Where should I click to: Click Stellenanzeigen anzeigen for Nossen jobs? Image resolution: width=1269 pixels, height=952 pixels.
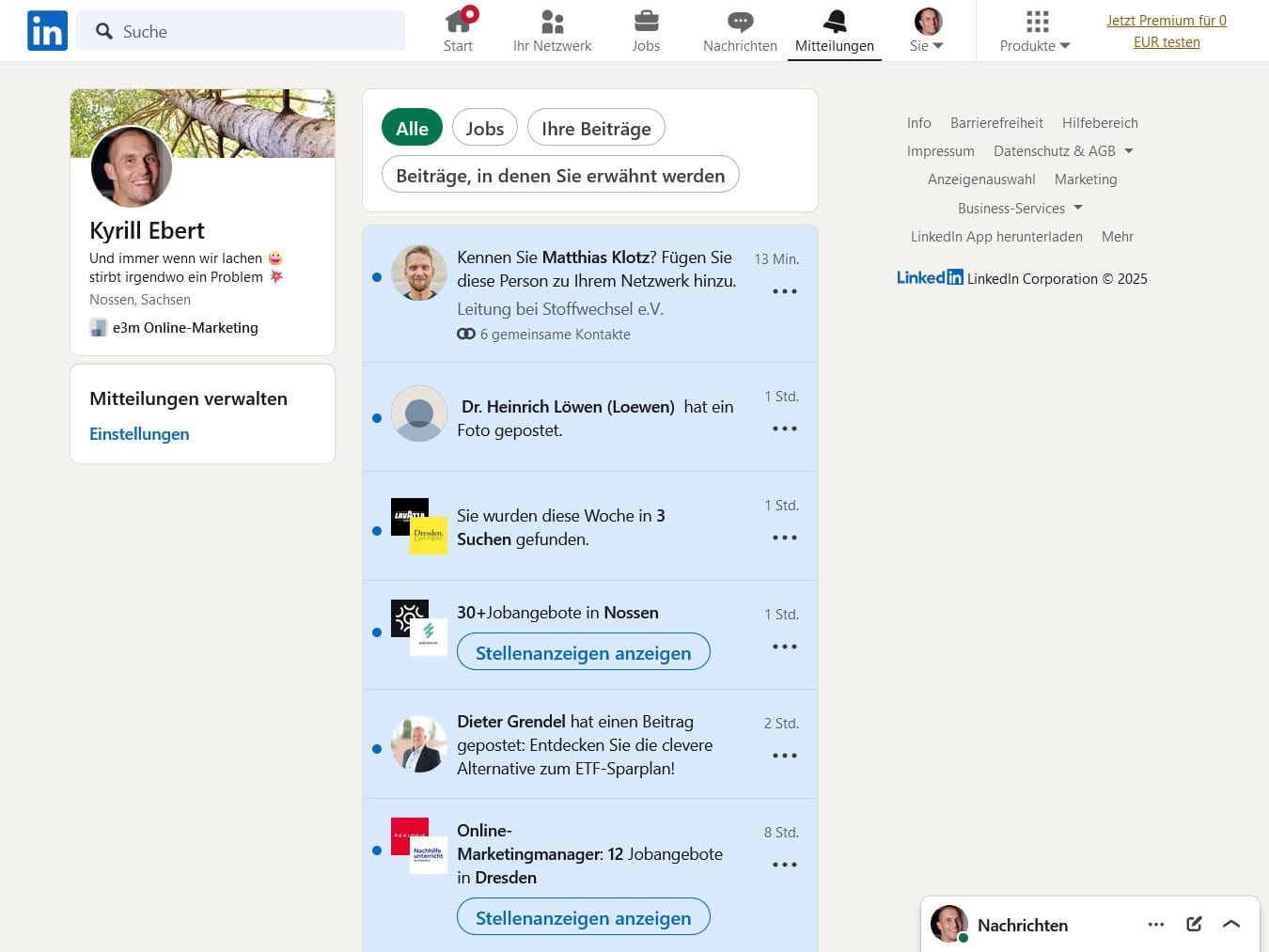[583, 652]
